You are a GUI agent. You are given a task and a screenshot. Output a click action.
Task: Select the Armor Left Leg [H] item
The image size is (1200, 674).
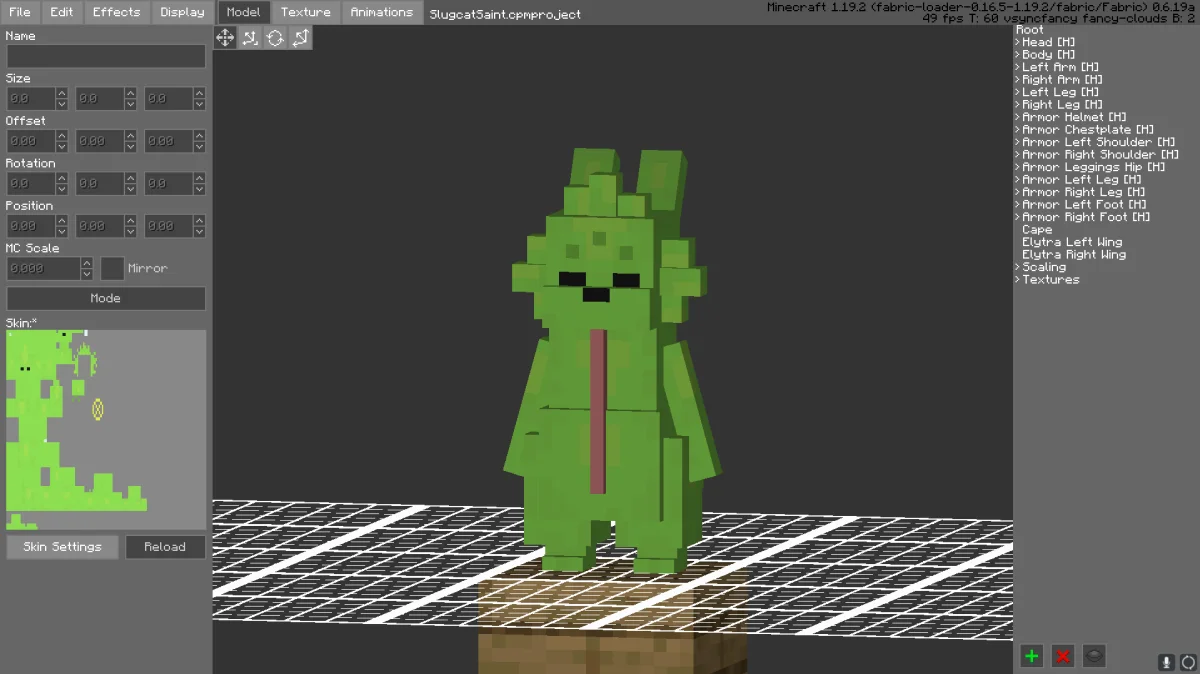click(x=1084, y=180)
